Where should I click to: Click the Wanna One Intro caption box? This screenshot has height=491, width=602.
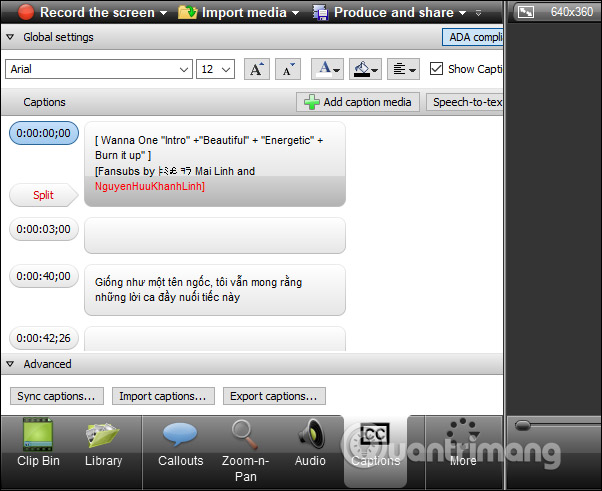pos(215,164)
